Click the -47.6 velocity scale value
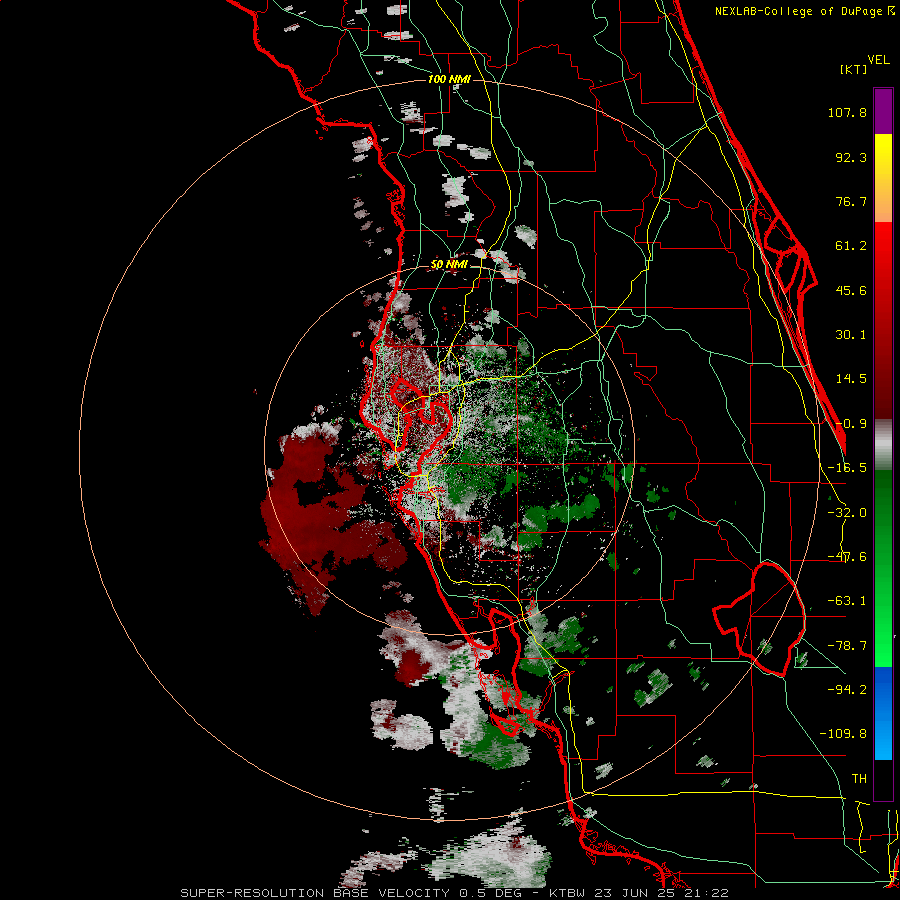The width and height of the screenshot is (900, 900). coord(847,557)
